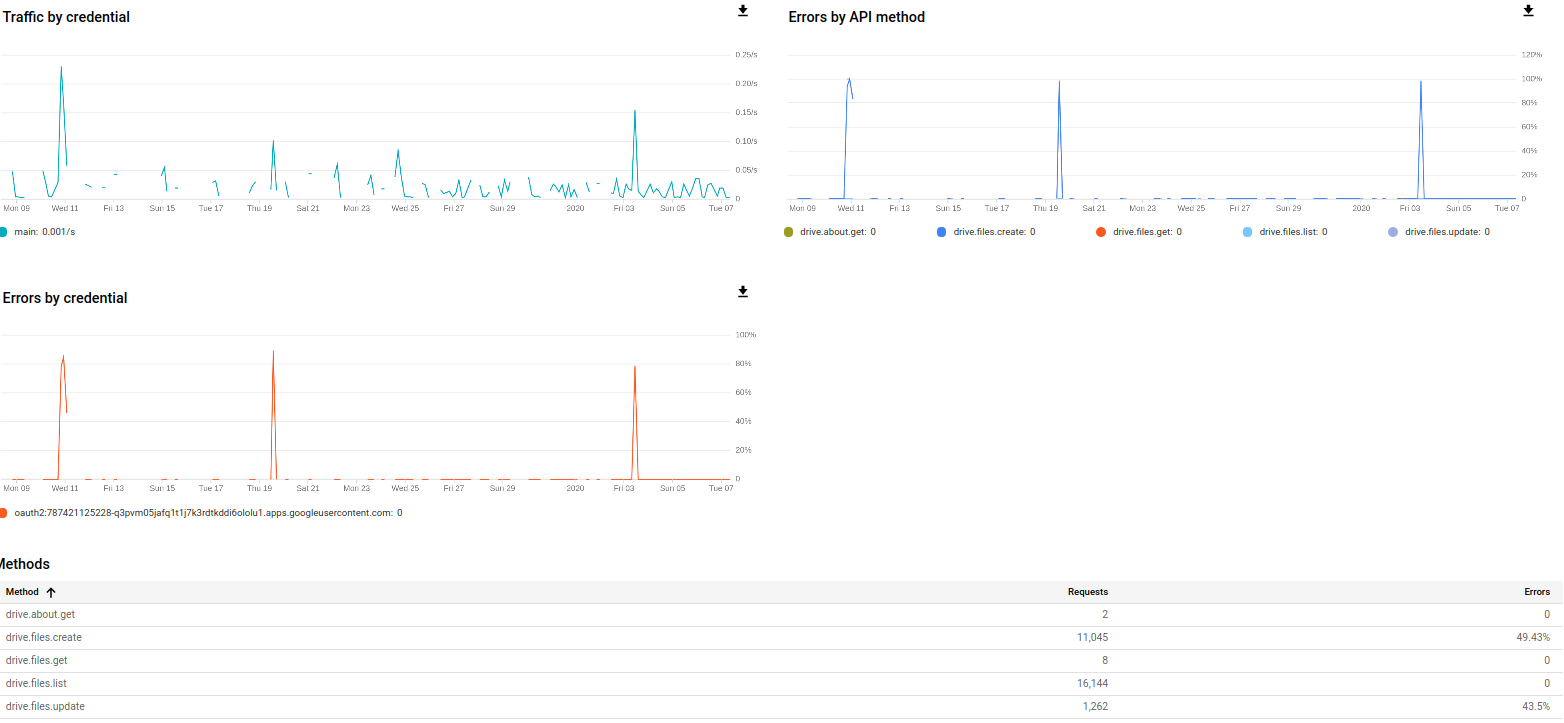Image resolution: width=1564 pixels, height=723 pixels.
Task: Toggle drive.files.create legend series
Action: pos(941,232)
